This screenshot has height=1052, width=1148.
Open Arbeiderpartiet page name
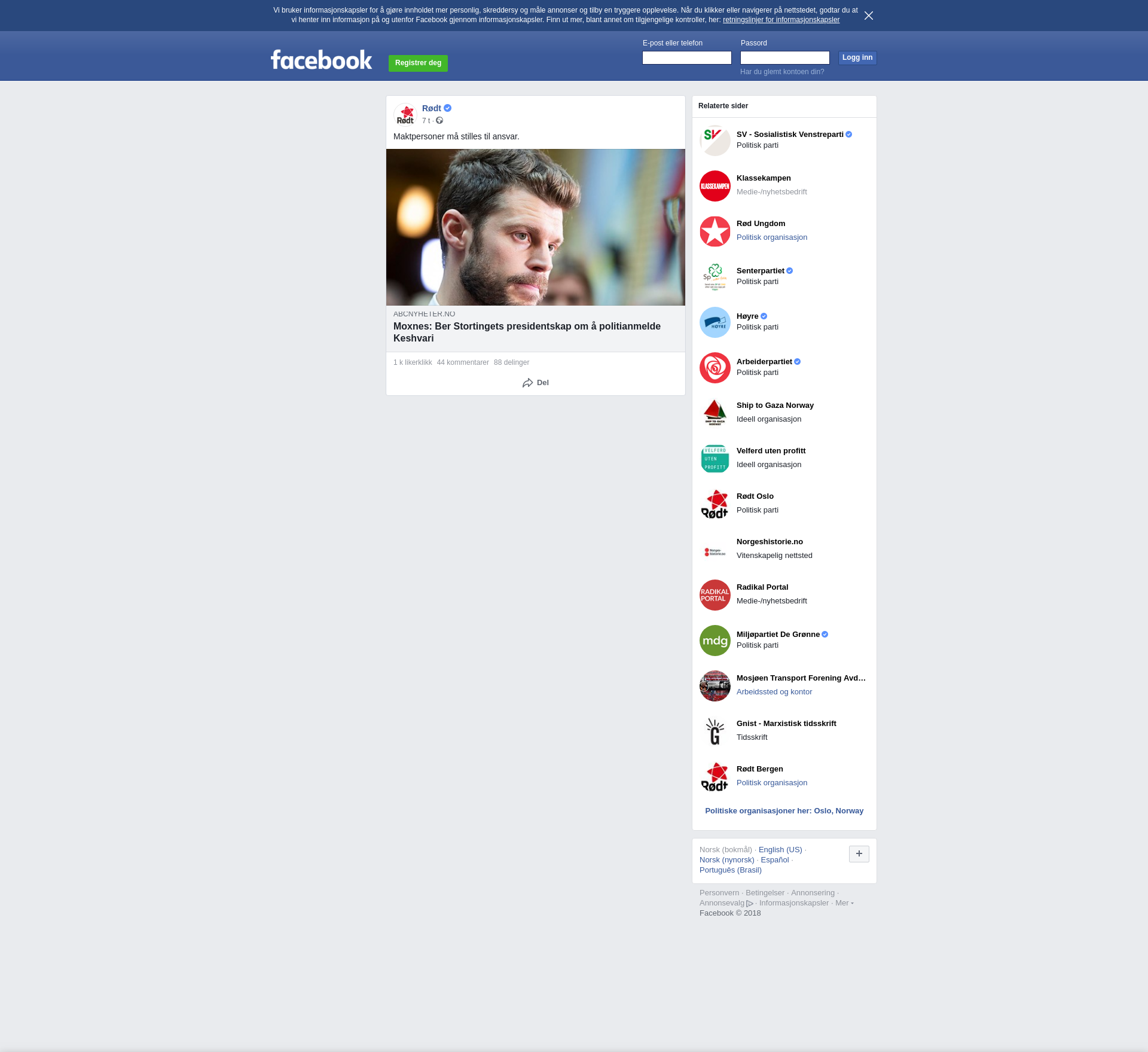coord(764,362)
